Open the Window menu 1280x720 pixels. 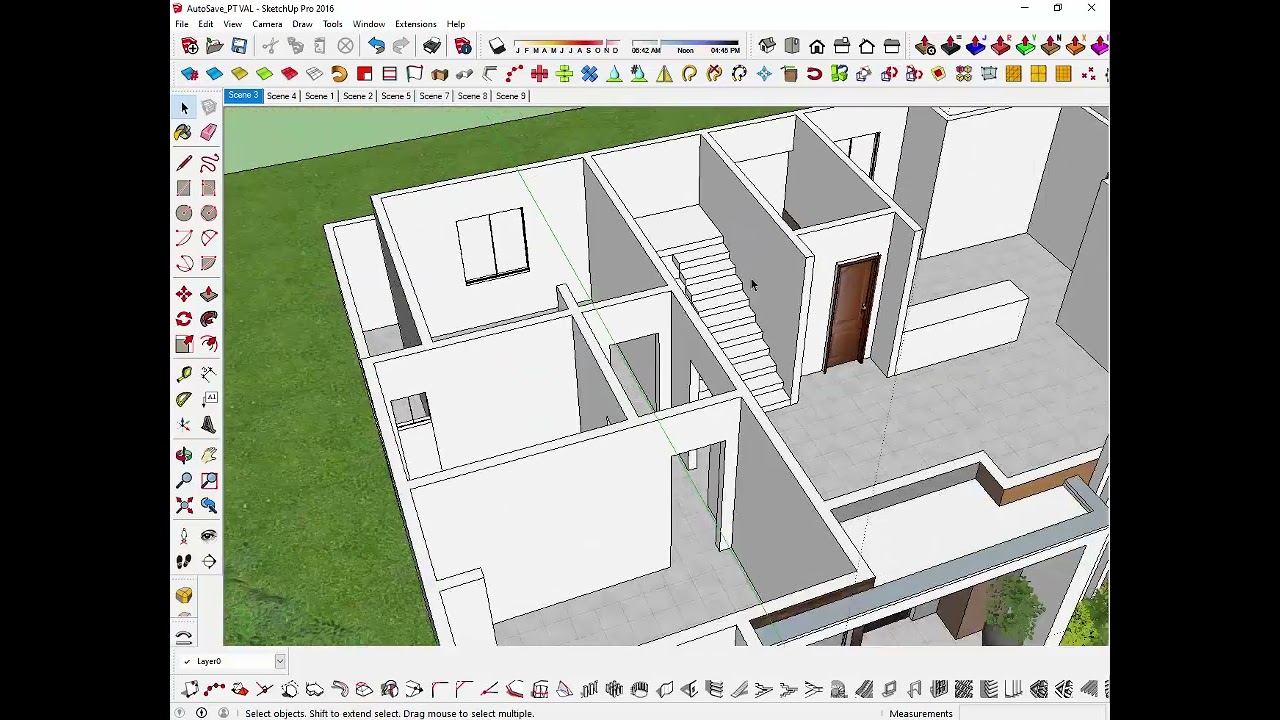(x=368, y=24)
